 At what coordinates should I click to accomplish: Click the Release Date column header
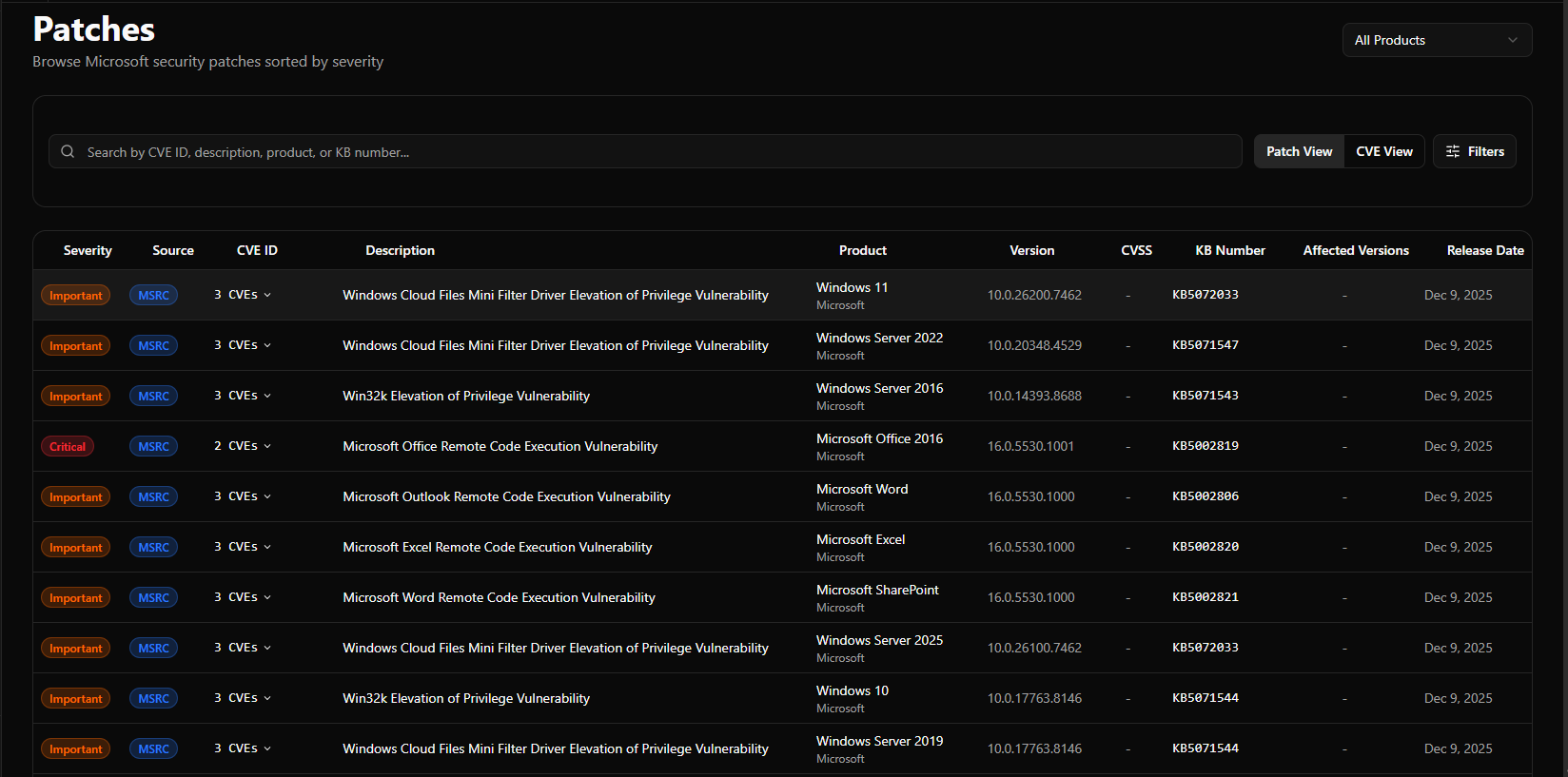click(x=1485, y=250)
